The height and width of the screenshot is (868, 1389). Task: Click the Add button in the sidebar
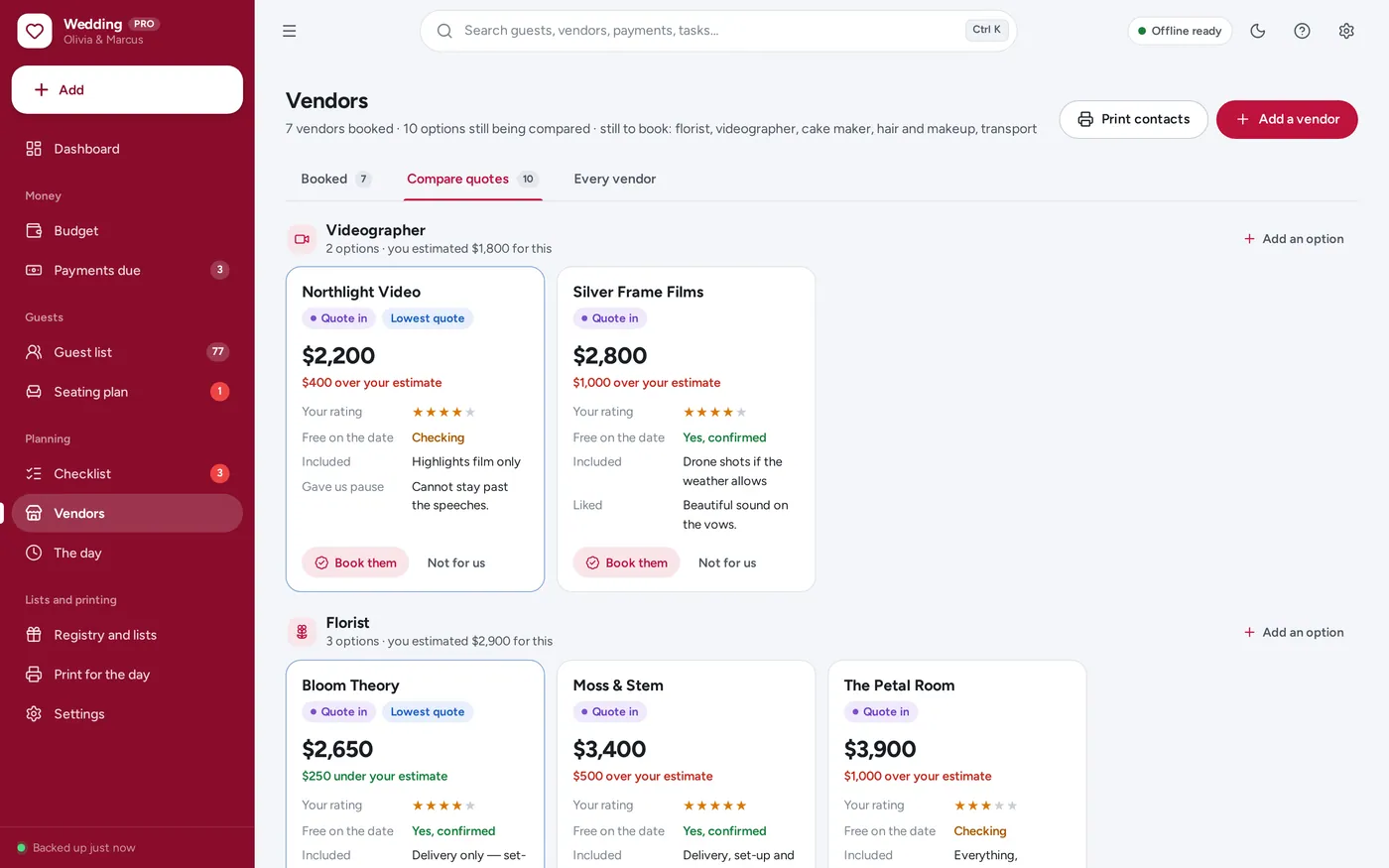tap(127, 90)
